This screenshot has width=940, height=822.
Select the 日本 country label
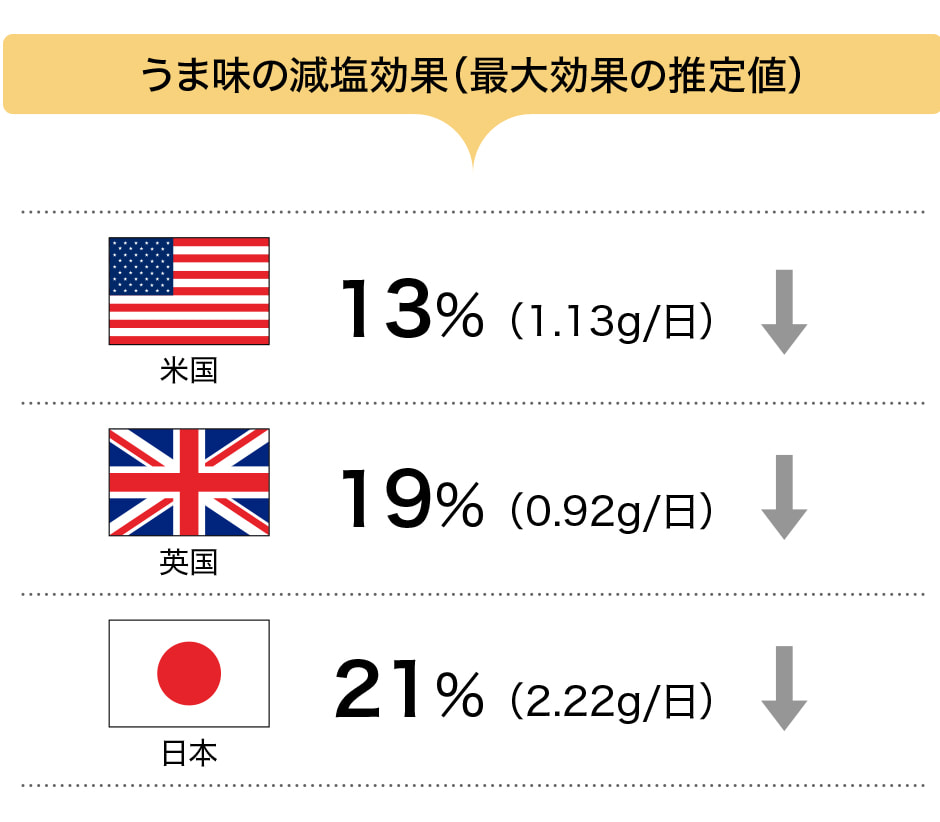pos(189,753)
